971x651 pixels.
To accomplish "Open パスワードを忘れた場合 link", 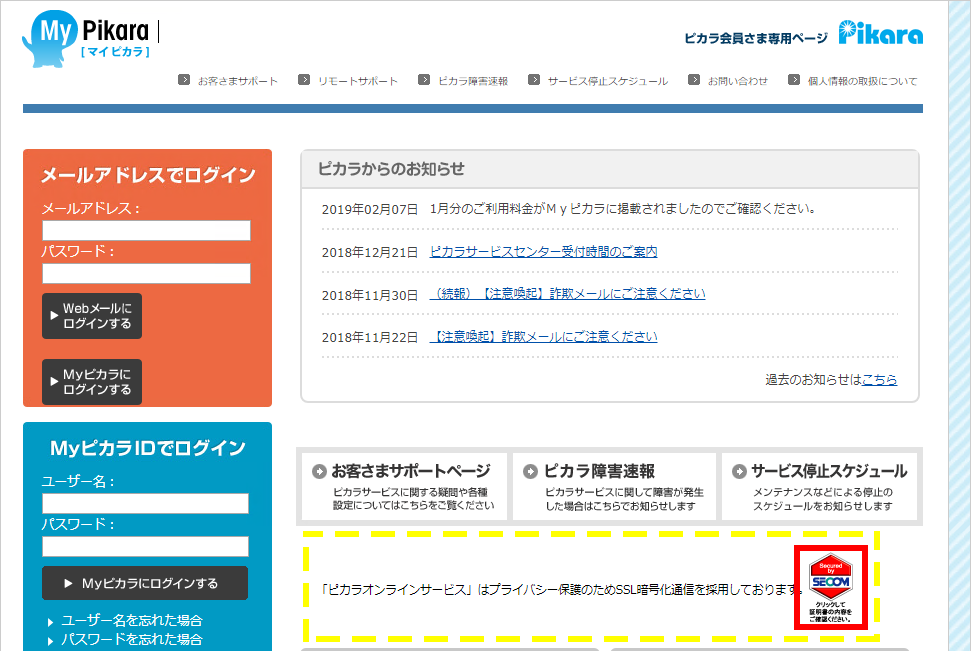I will (132, 640).
